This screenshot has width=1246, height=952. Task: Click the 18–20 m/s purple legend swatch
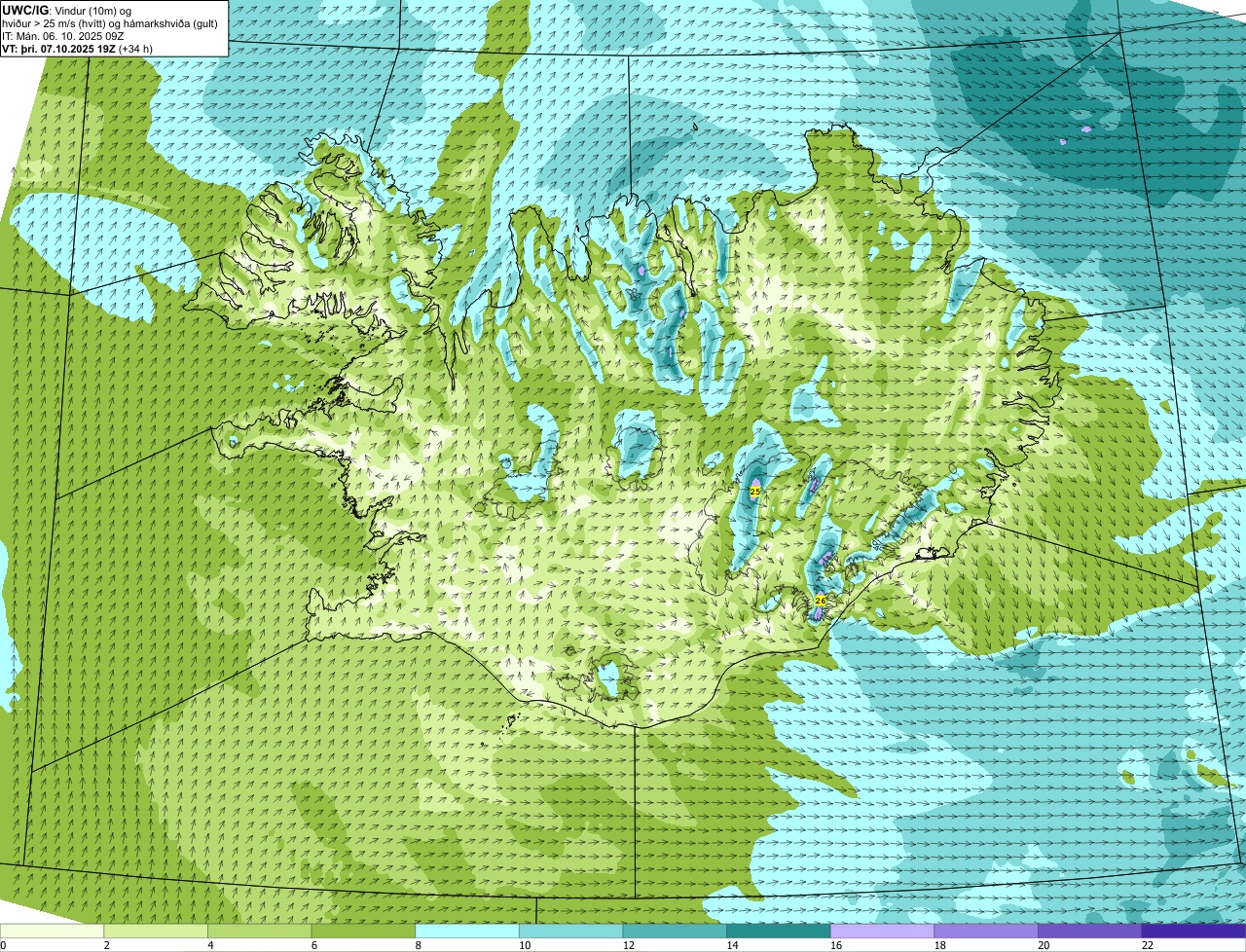pos(986,931)
